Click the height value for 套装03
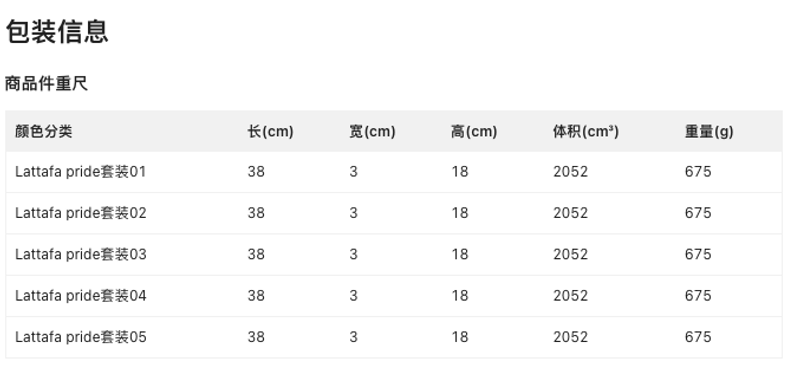800x381 pixels. [460, 254]
